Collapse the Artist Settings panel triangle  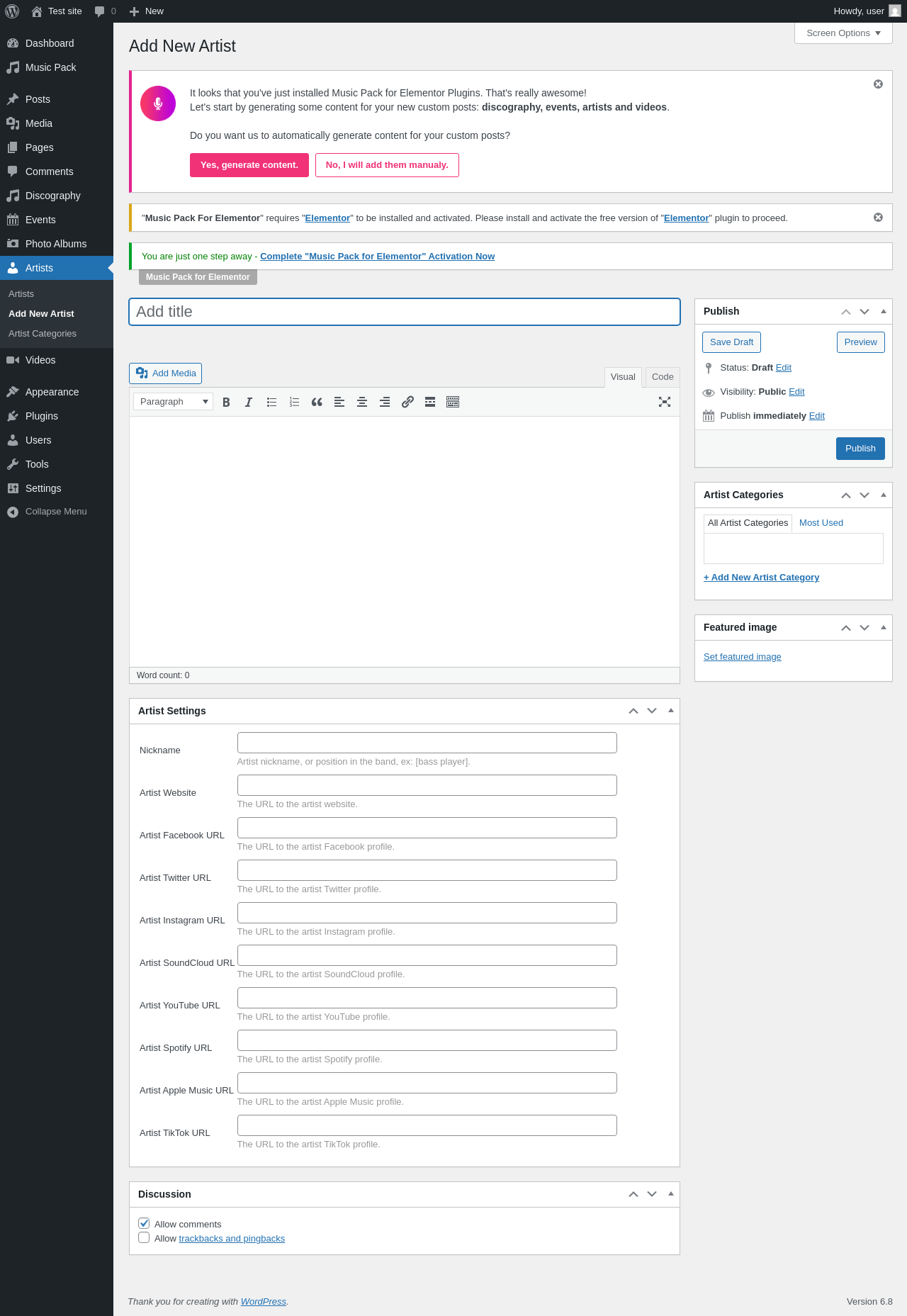click(x=670, y=710)
